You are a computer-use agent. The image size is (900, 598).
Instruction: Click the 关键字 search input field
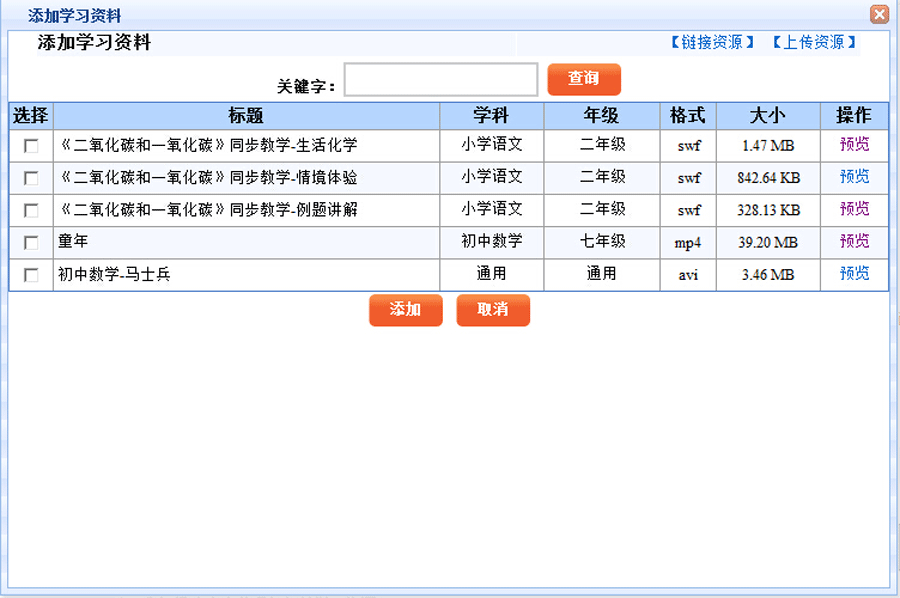(x=441, y=80)
